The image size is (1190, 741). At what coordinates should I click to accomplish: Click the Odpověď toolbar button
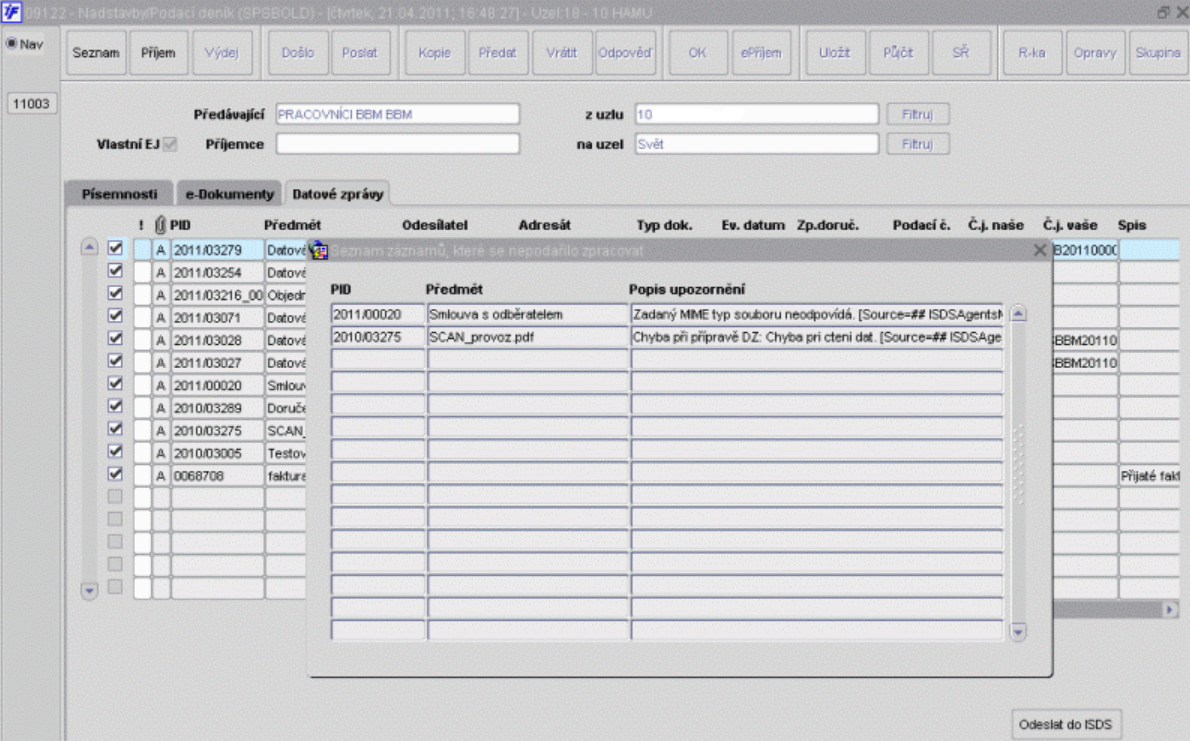[x=625, y=52]
